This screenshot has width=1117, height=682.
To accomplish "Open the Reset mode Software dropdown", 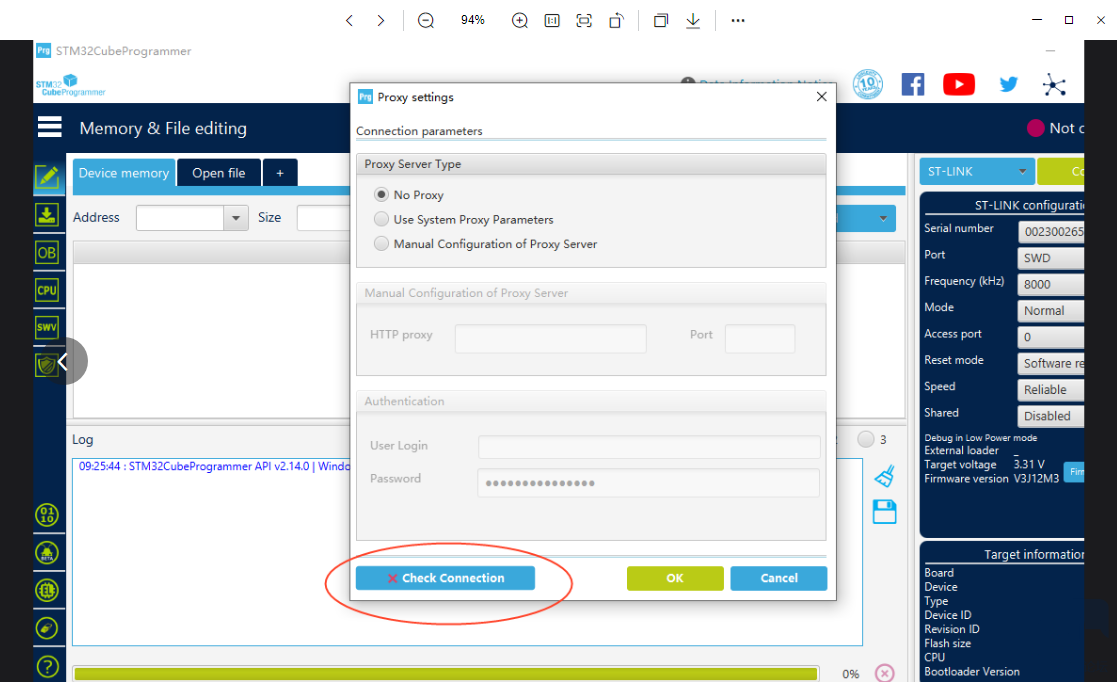I will 1051,363.
